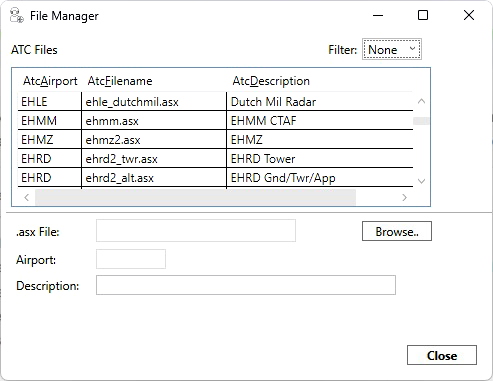Click the horizontal scrollbar thumb
Viewport: 493px width, 381px height.
(x=195, y=197)
